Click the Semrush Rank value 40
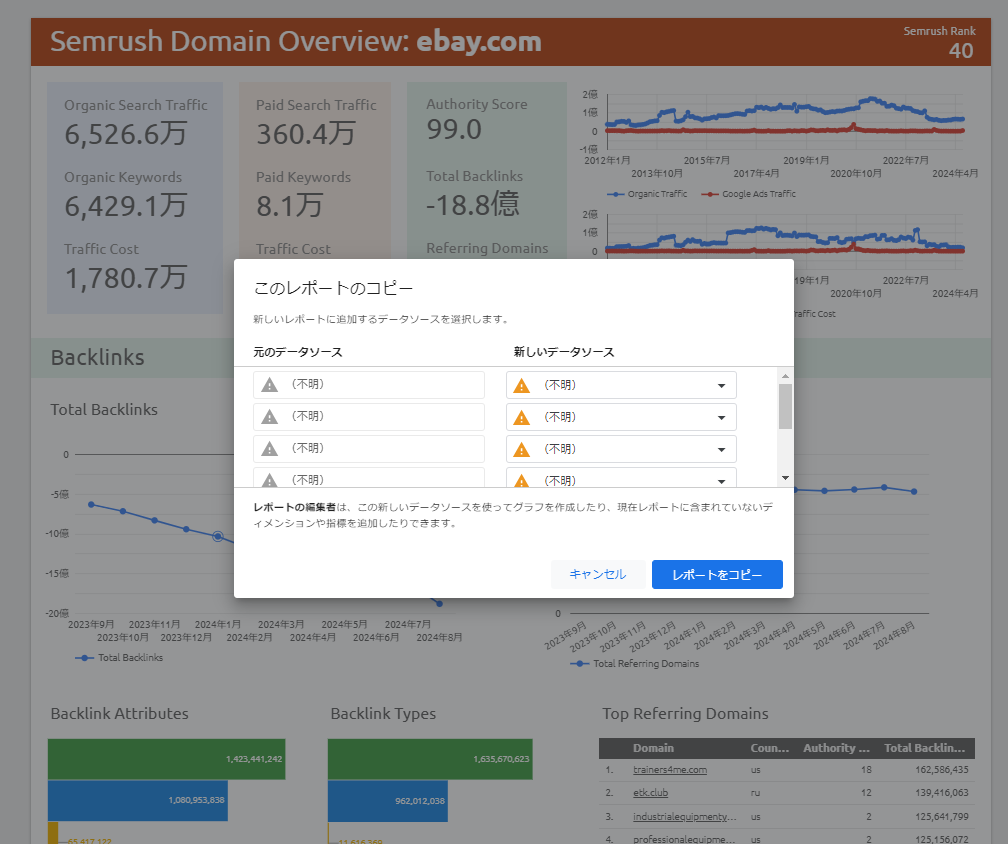The height and width of the screenshot is (844, 1008). pos(961,51)
